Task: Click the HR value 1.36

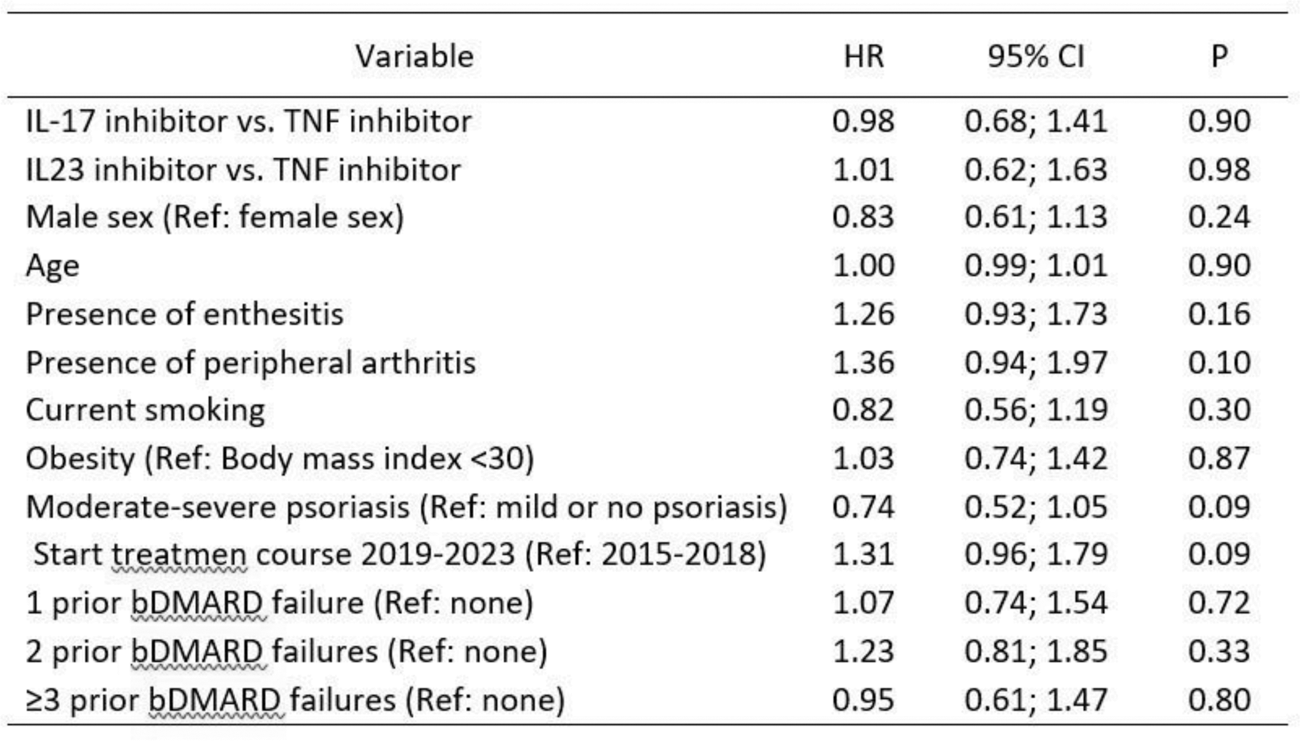Action: (x=864, y=362)
